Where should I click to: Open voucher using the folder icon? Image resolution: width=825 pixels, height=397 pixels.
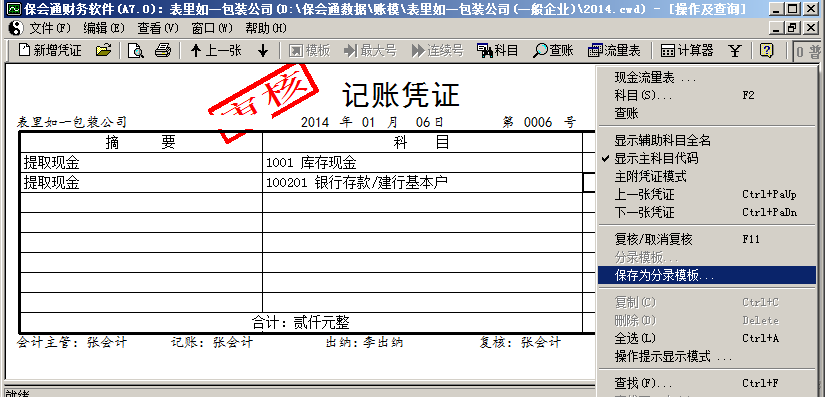(104, 50)
